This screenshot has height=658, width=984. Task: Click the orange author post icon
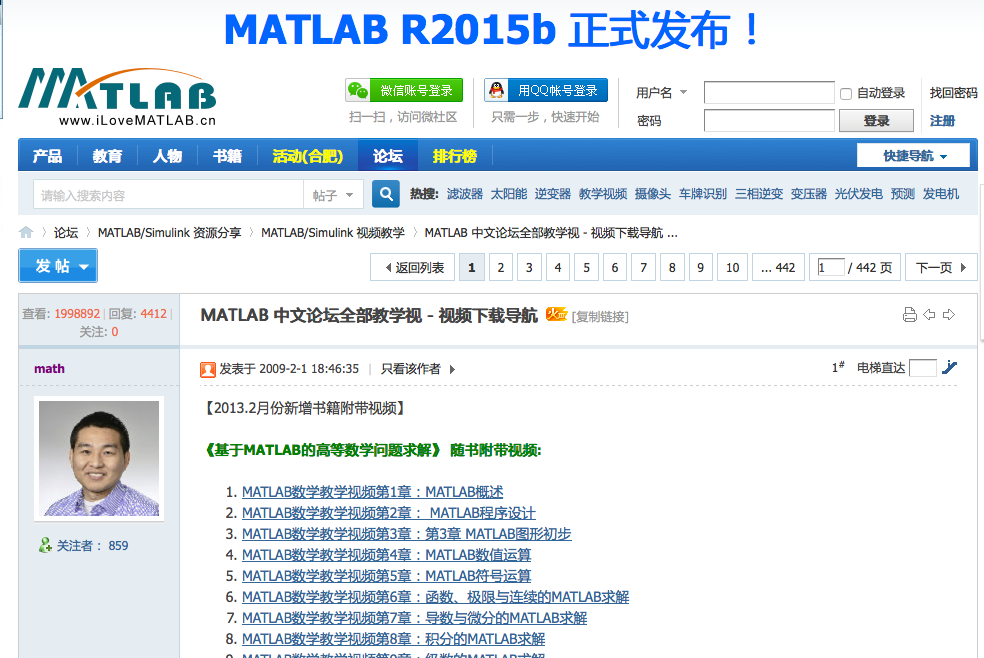coord(208,369)
